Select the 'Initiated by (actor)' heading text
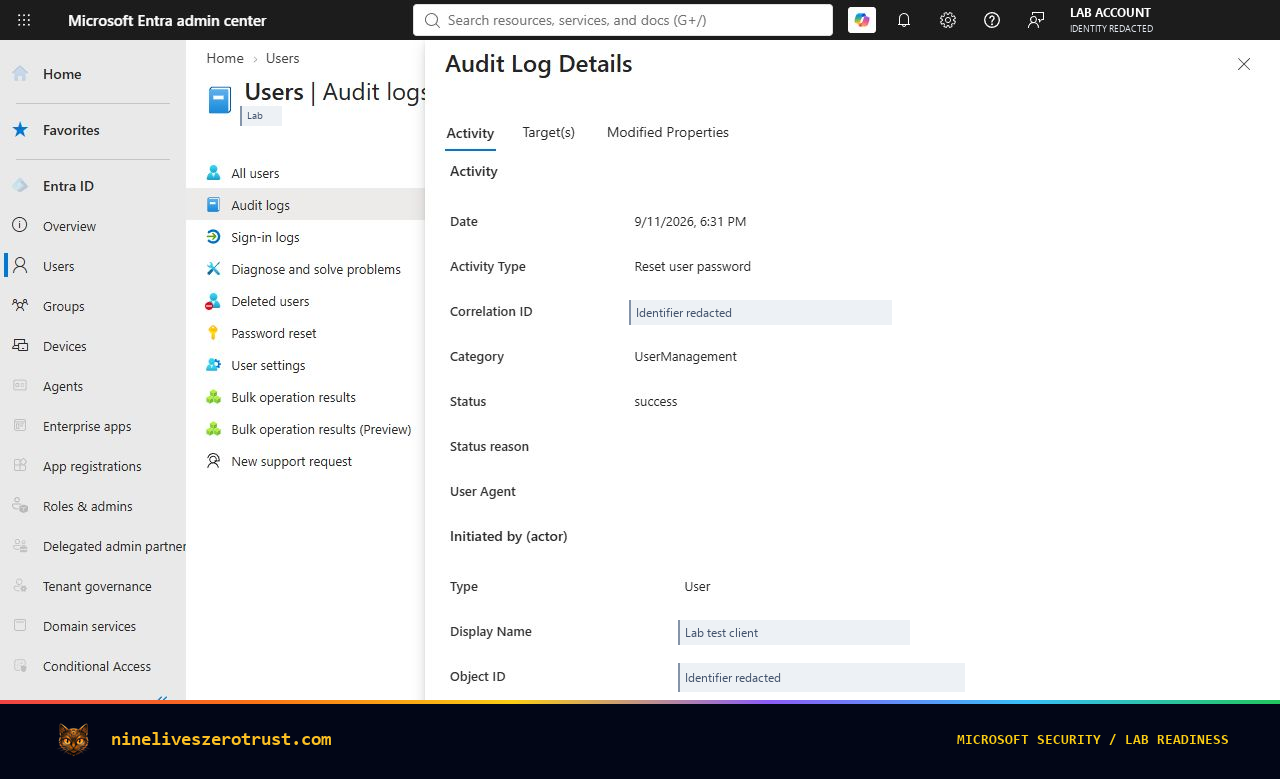 509,537
